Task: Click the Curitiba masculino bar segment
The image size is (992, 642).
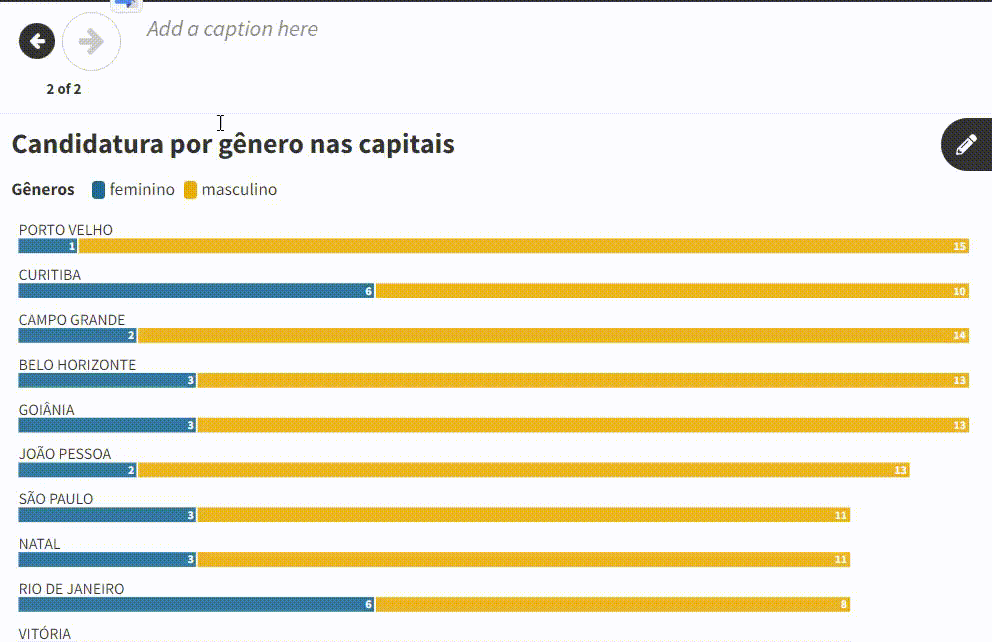Action: [x=672, y=291]
